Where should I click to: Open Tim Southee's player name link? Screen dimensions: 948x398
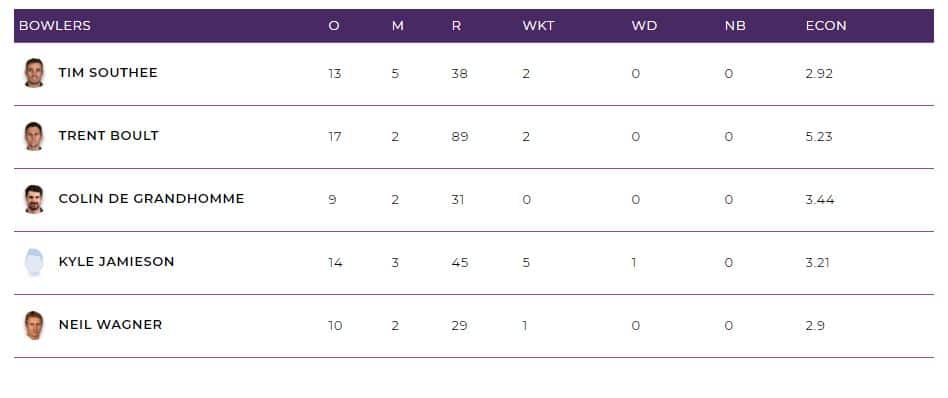108,73
